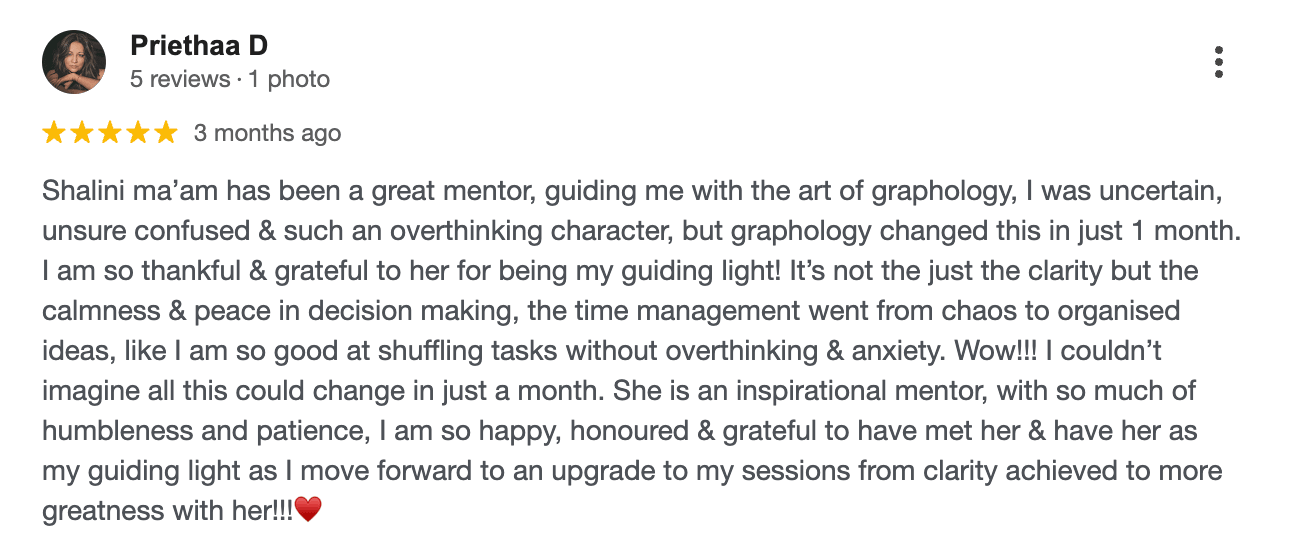The width and height of the screenshot is (1314, 556).
Task: Click the "1 photo" text
Action: [289, 79]
